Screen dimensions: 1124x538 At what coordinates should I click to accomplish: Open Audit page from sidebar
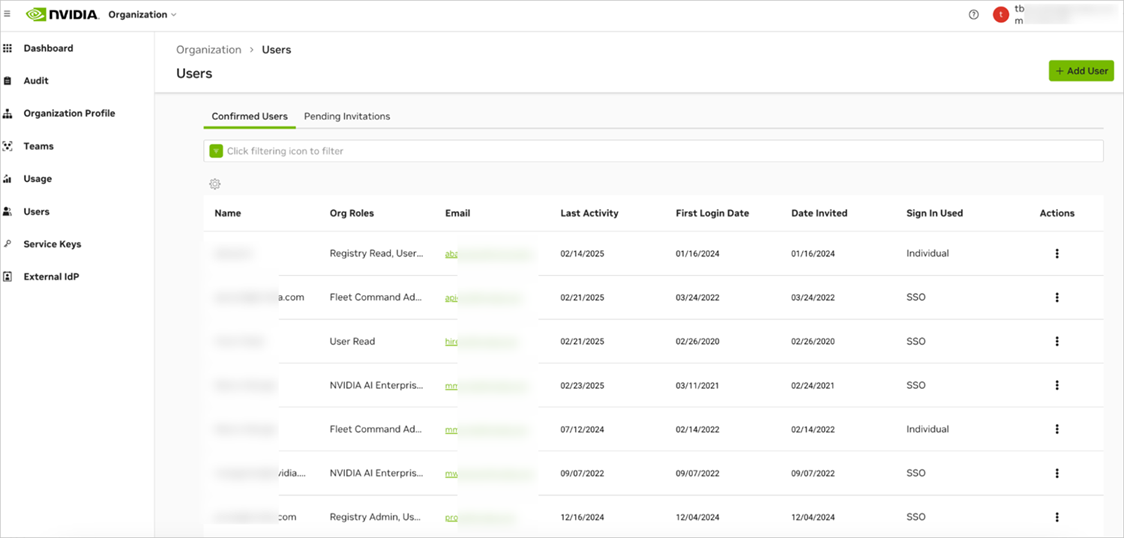[36, 81]
